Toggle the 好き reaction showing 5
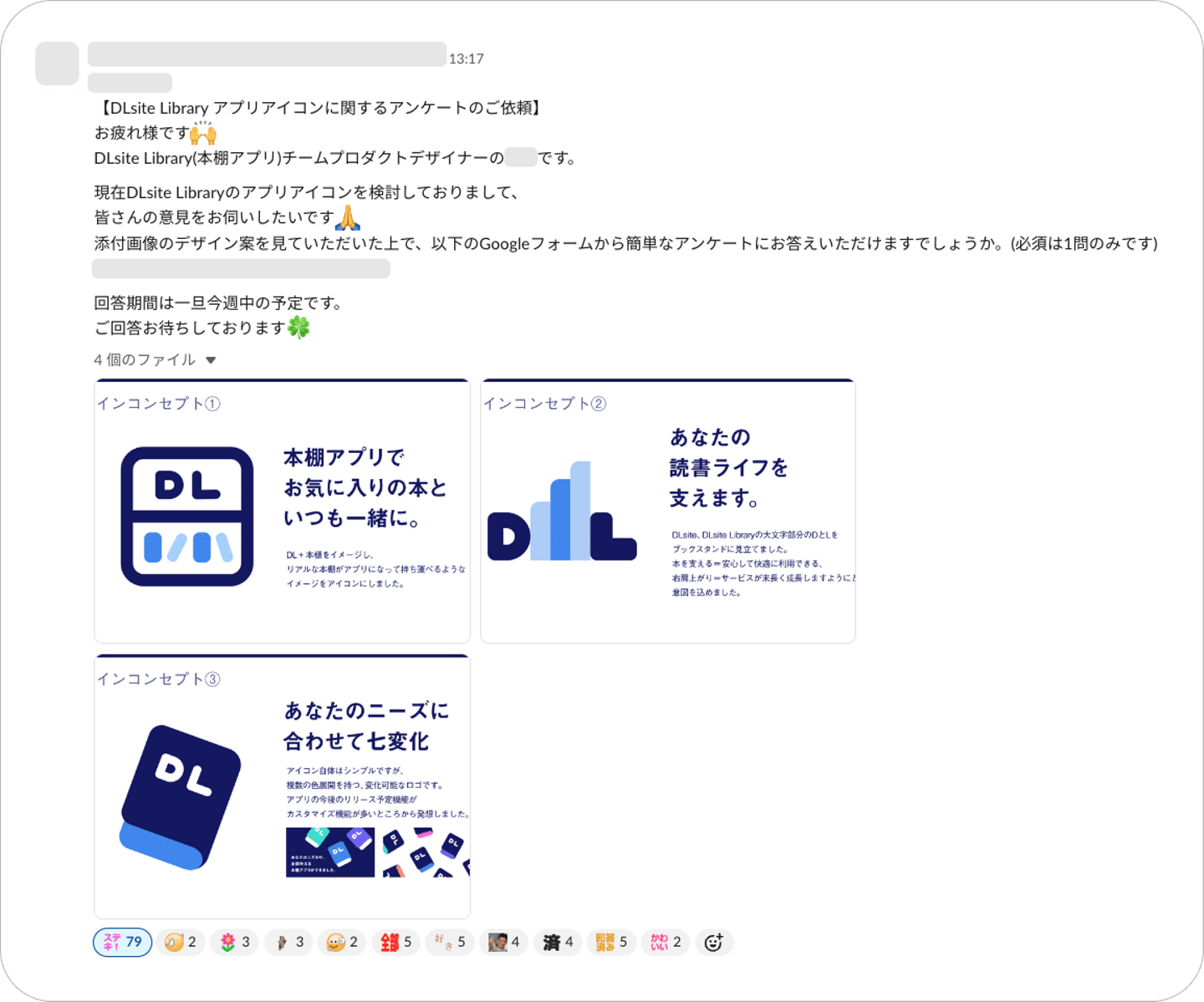 450,942
